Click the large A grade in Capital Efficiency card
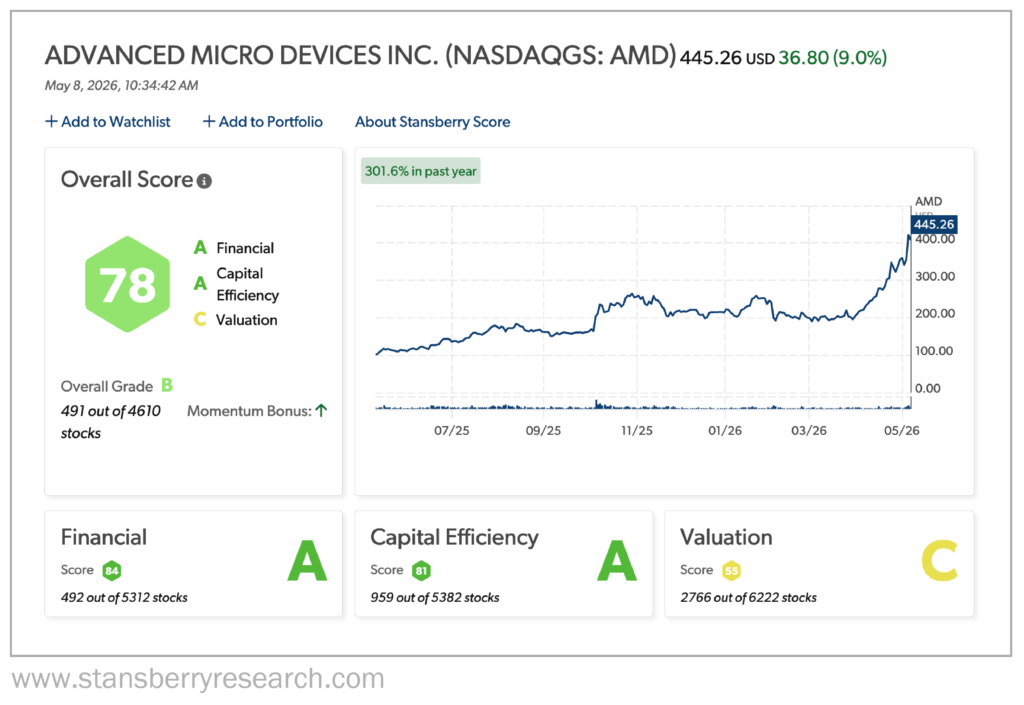Image resolution: width=1024 pixels, height=705 pixels. point(616,561)
